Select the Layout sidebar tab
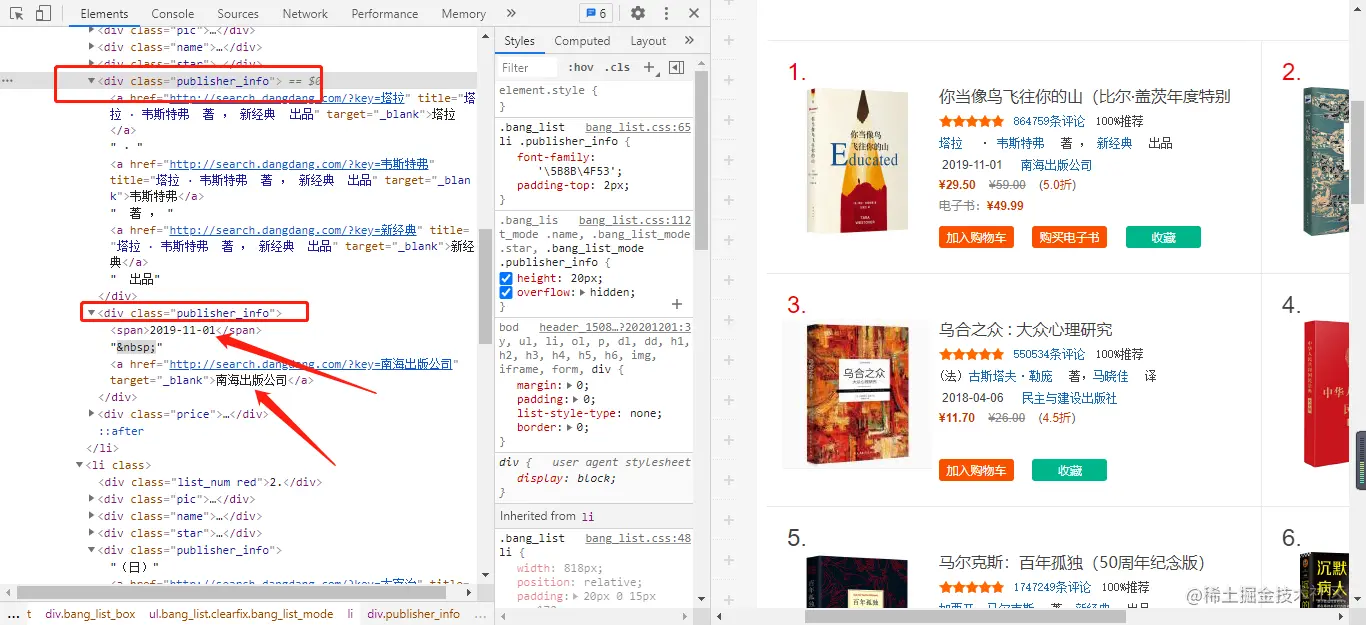Viewport: 1366px width, 625px height. click(x=648, y=41)
